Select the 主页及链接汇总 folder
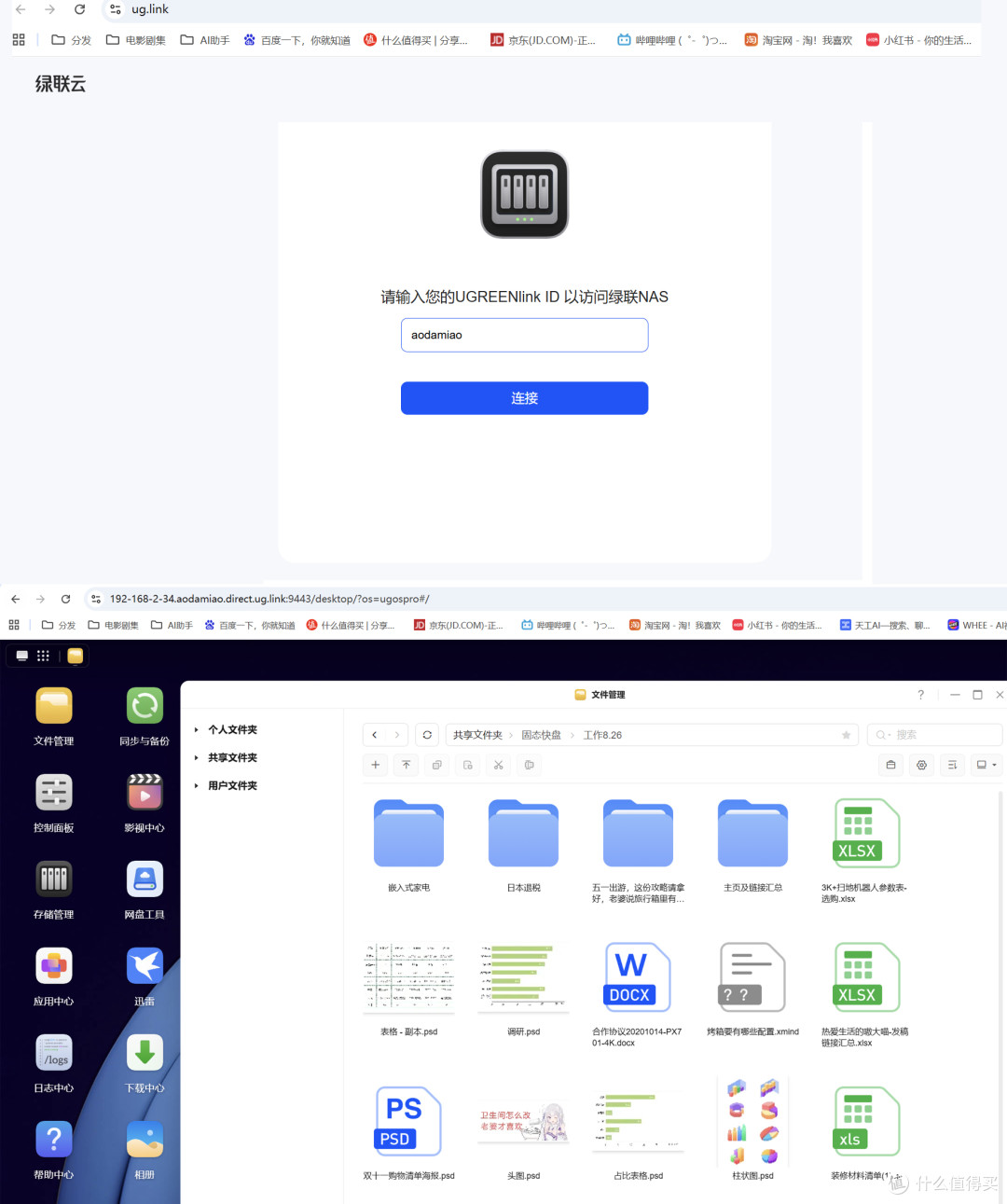This screenshot has height=1204, width=1007. tap(752, 833)
